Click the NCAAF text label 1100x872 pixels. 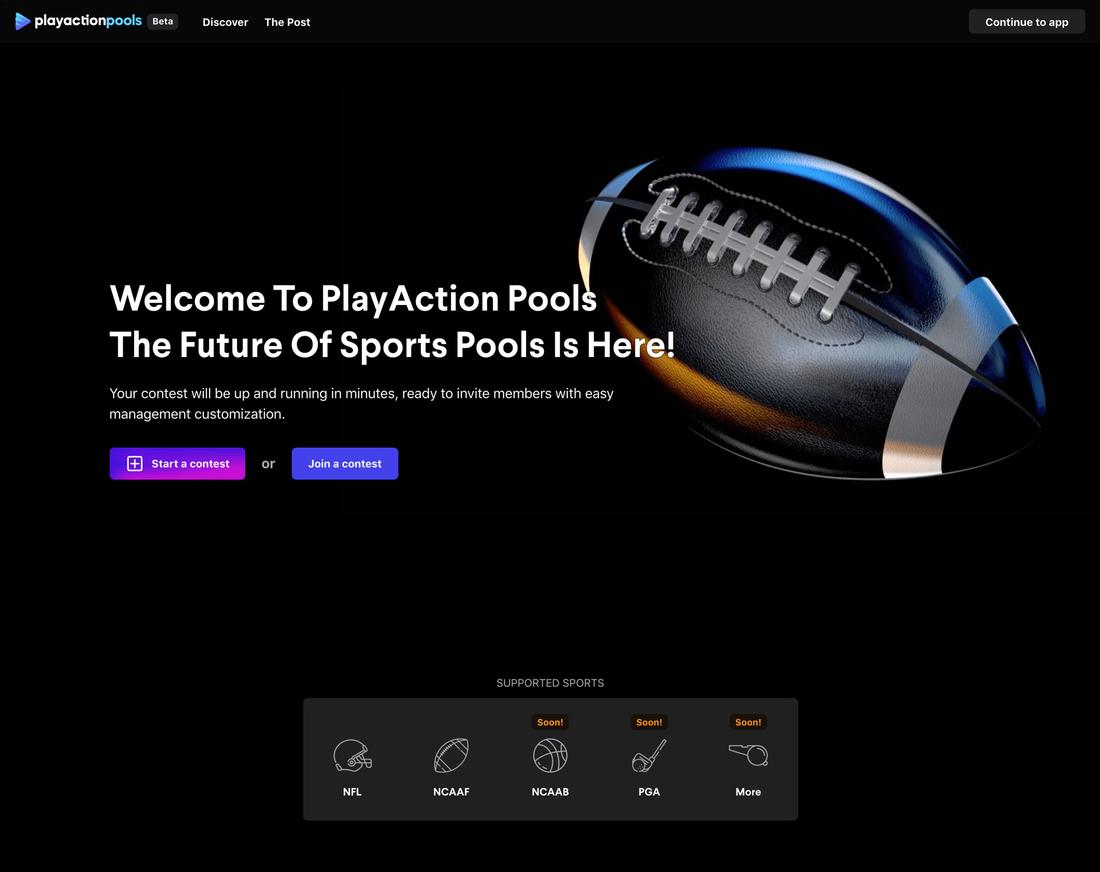pos(451,792)
